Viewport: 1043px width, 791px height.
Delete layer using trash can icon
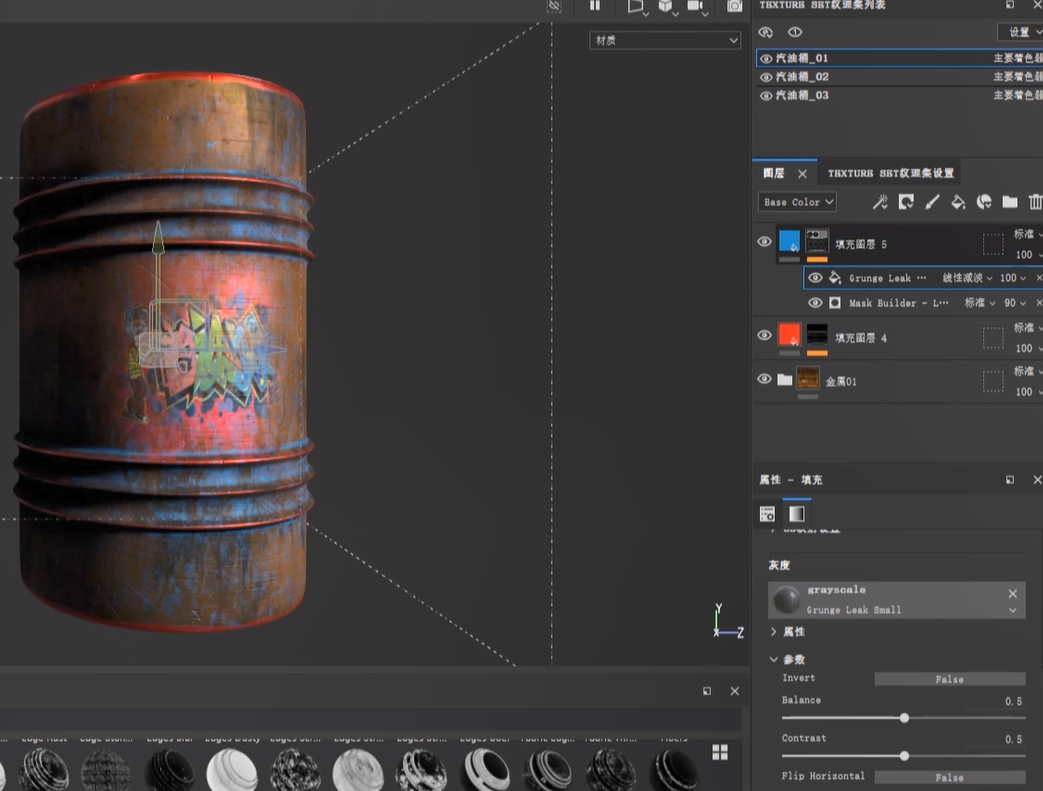tap(1035, 202)
